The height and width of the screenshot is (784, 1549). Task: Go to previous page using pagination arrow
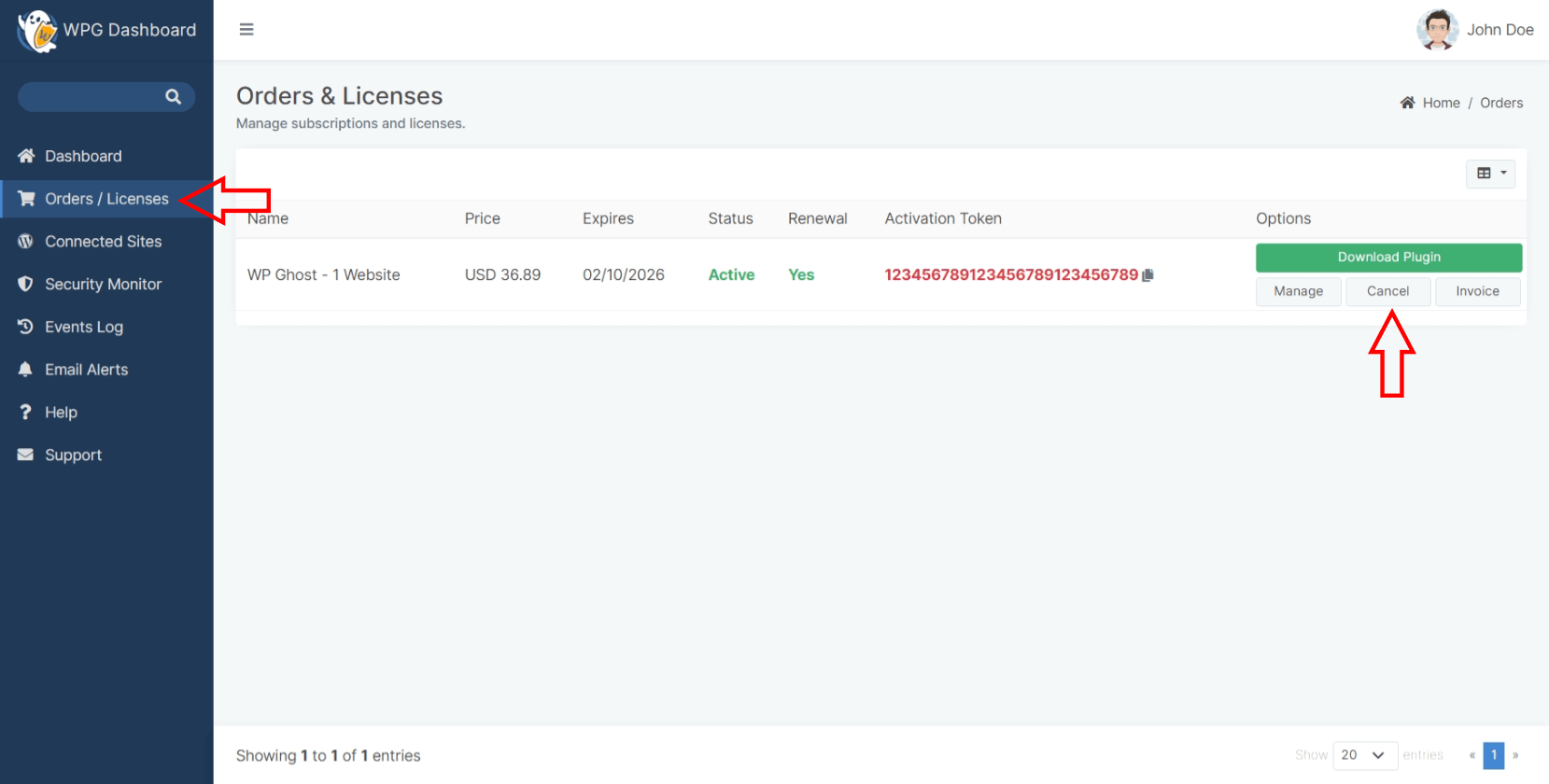click(x=1472, y=755)
